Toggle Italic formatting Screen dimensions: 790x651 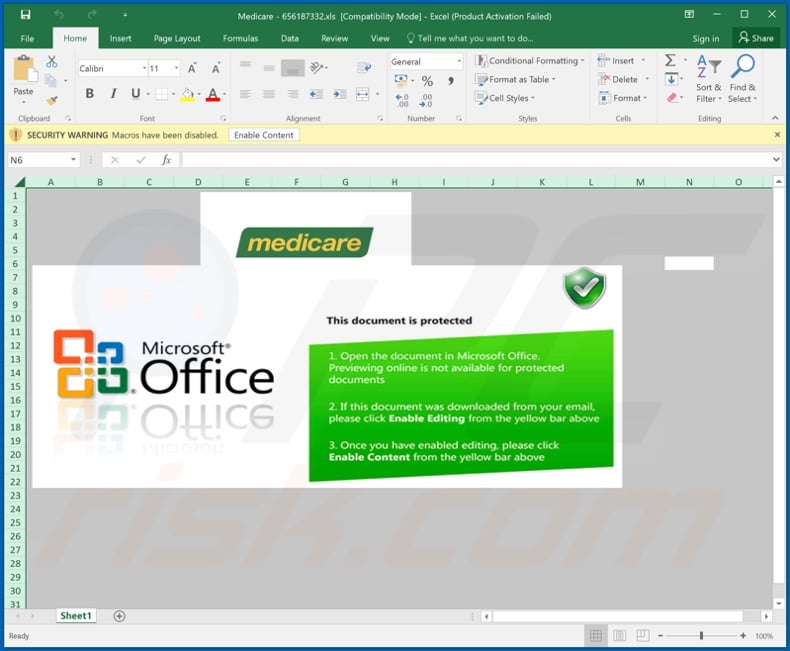pos(113,93)
